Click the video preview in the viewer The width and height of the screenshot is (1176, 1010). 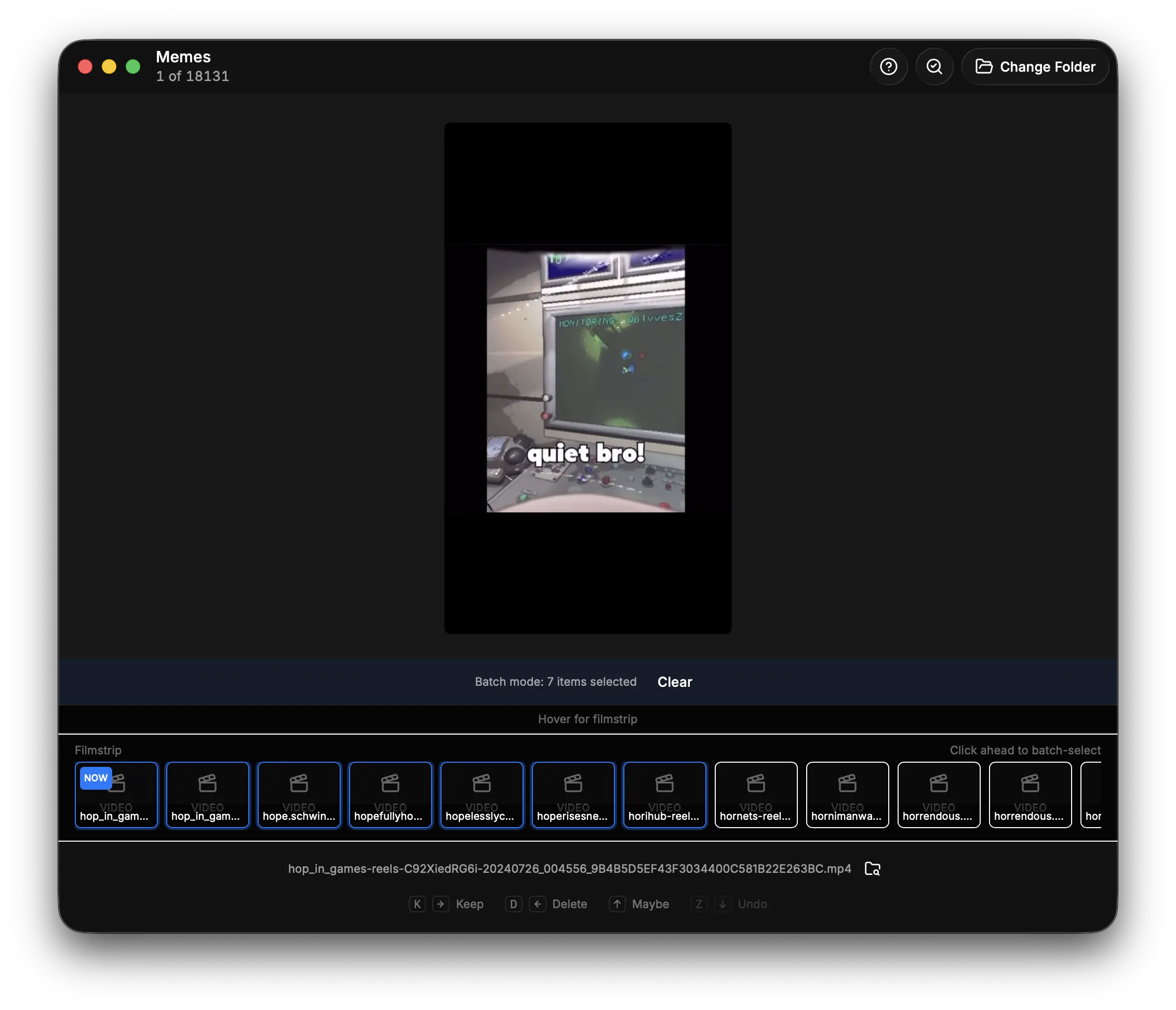click(587, 378)
